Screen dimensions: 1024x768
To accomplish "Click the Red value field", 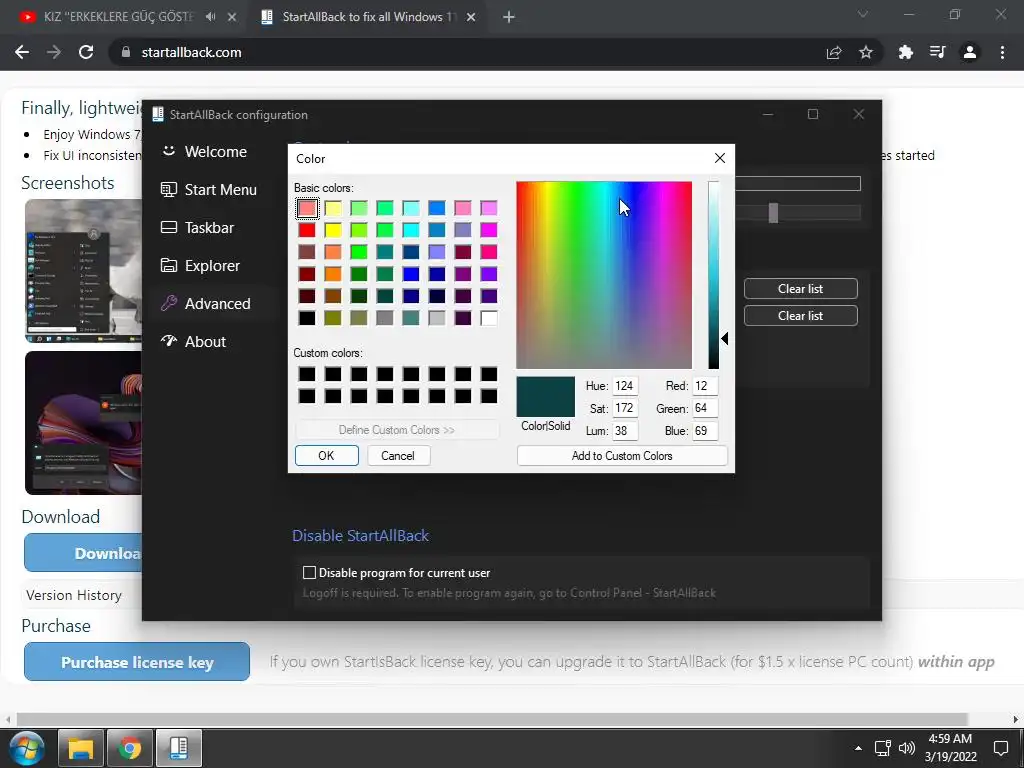I will pyautogui.click(x=705, y=385).
